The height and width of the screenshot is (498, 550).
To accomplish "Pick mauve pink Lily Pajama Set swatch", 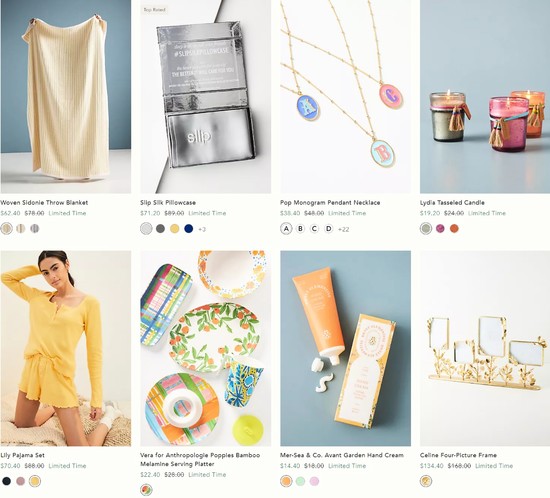I will [21, 481].
